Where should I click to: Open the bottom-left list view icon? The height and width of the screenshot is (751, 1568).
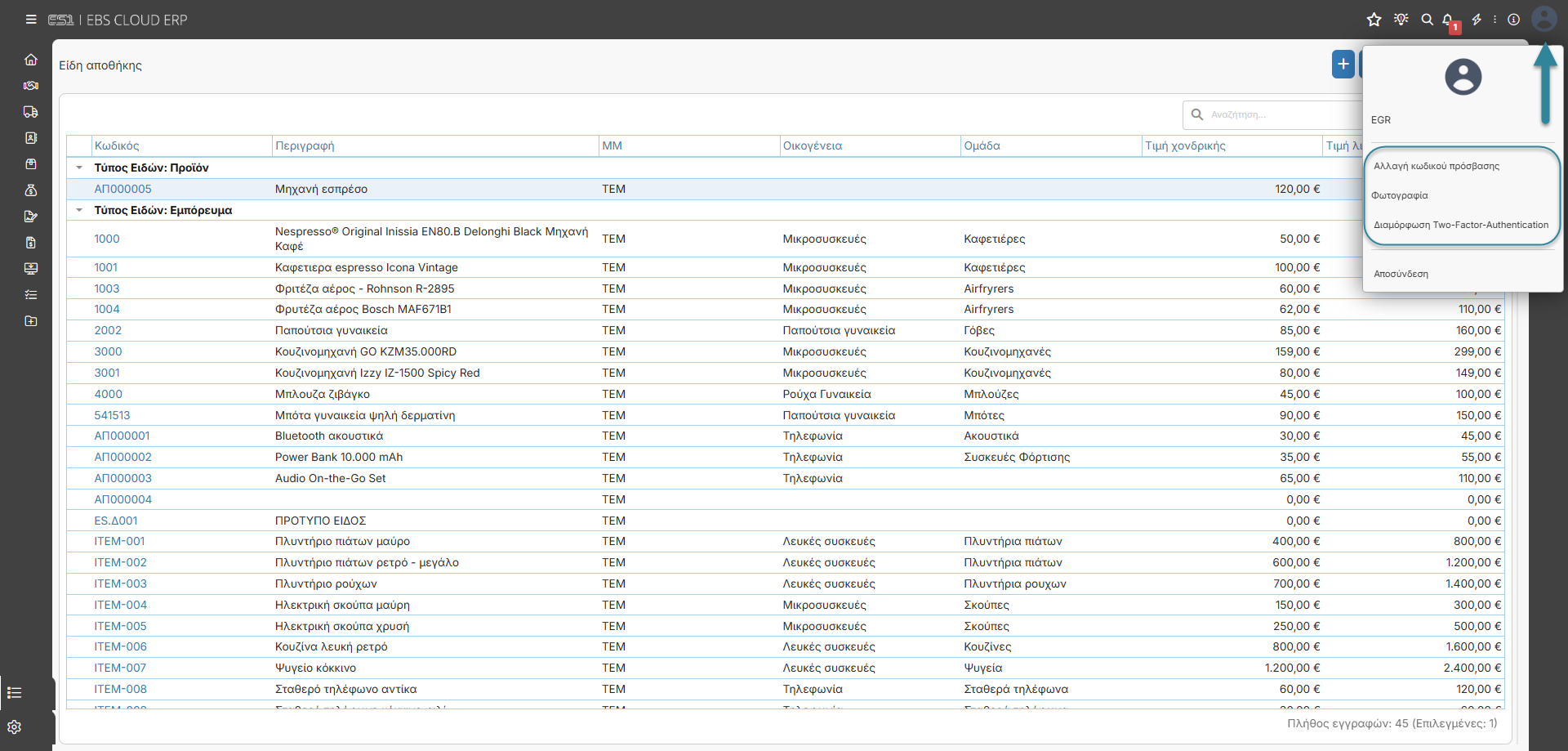(15, 693)
